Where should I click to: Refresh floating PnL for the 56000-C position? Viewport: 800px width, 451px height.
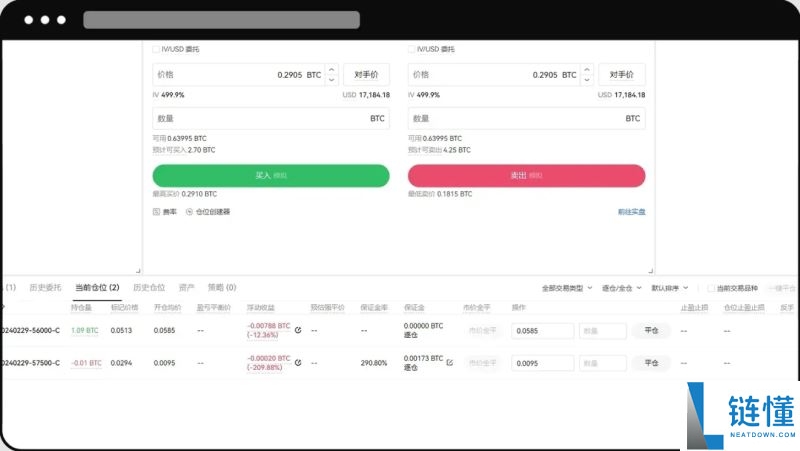click(298, 330)
